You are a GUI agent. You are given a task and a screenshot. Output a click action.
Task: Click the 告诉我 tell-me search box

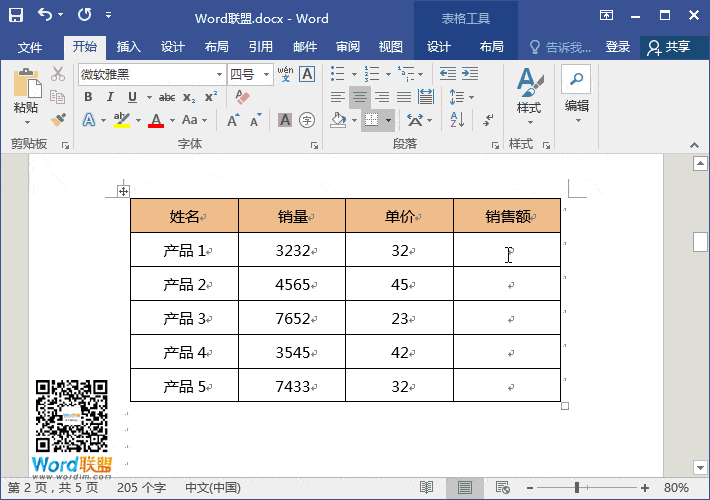[561, 47]
